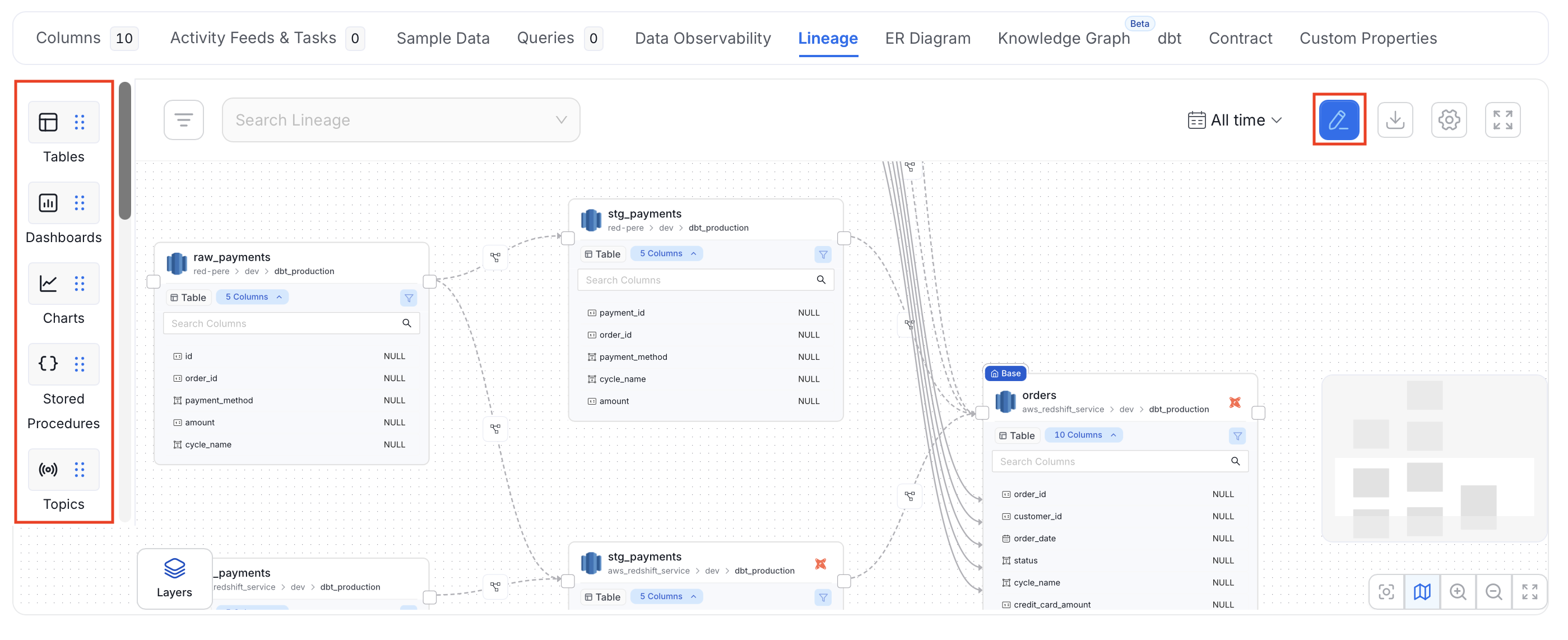Open the Data Observability tab

(x=703, y=38)
